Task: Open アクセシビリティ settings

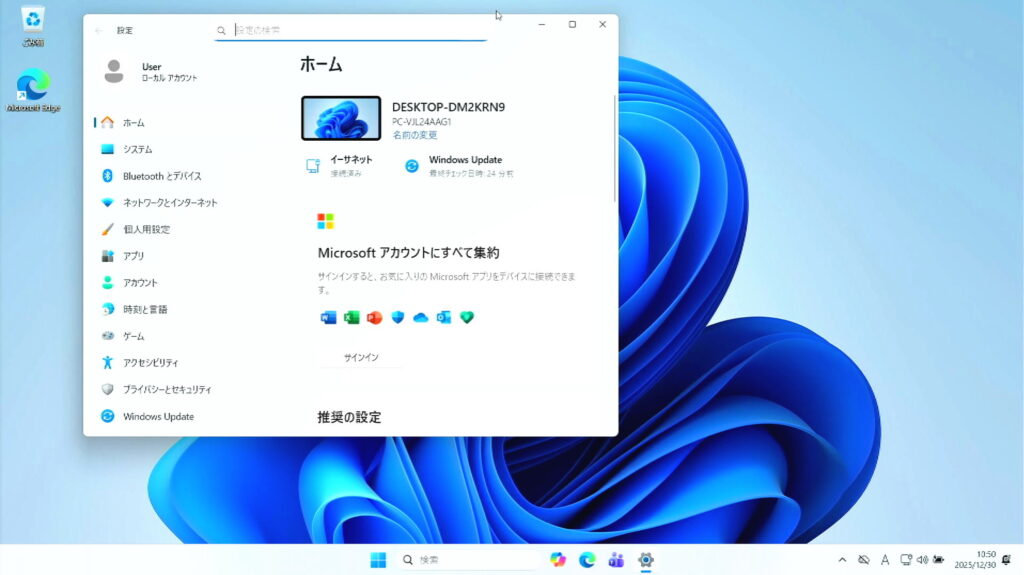Action: point(150,363)
